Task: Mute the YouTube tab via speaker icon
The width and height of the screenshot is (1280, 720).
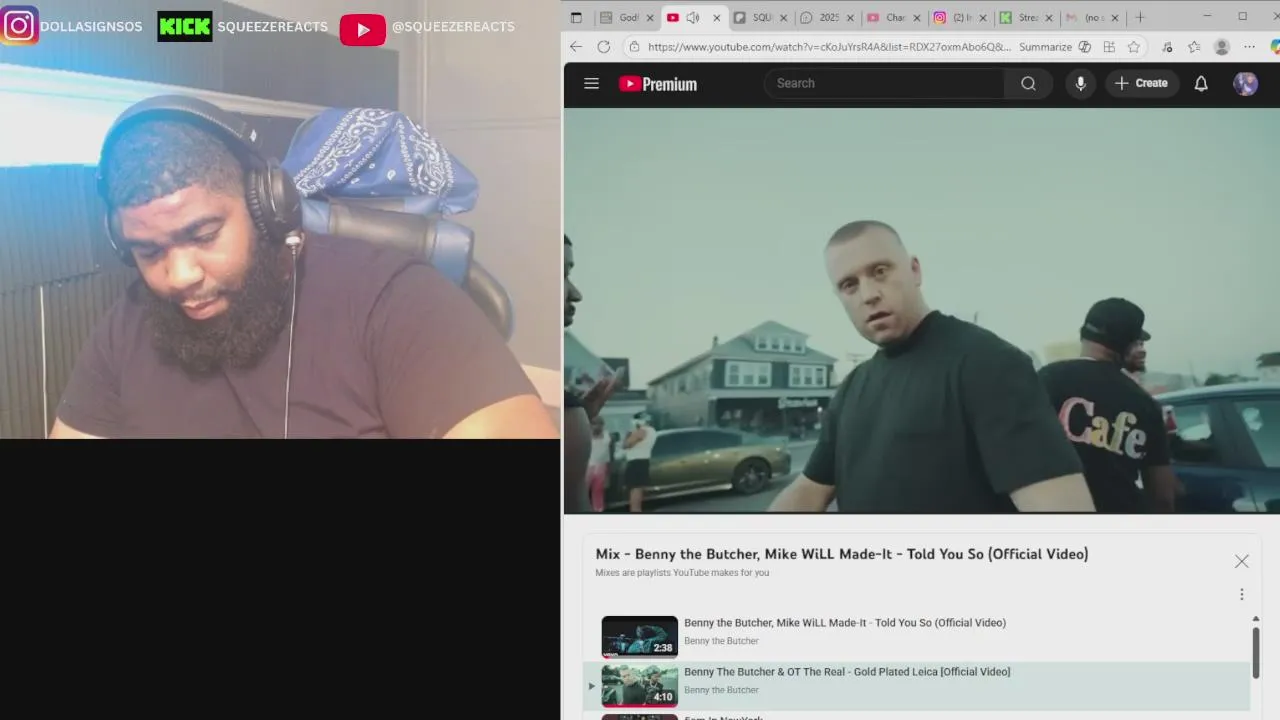Action: click(x=693, y=17)
